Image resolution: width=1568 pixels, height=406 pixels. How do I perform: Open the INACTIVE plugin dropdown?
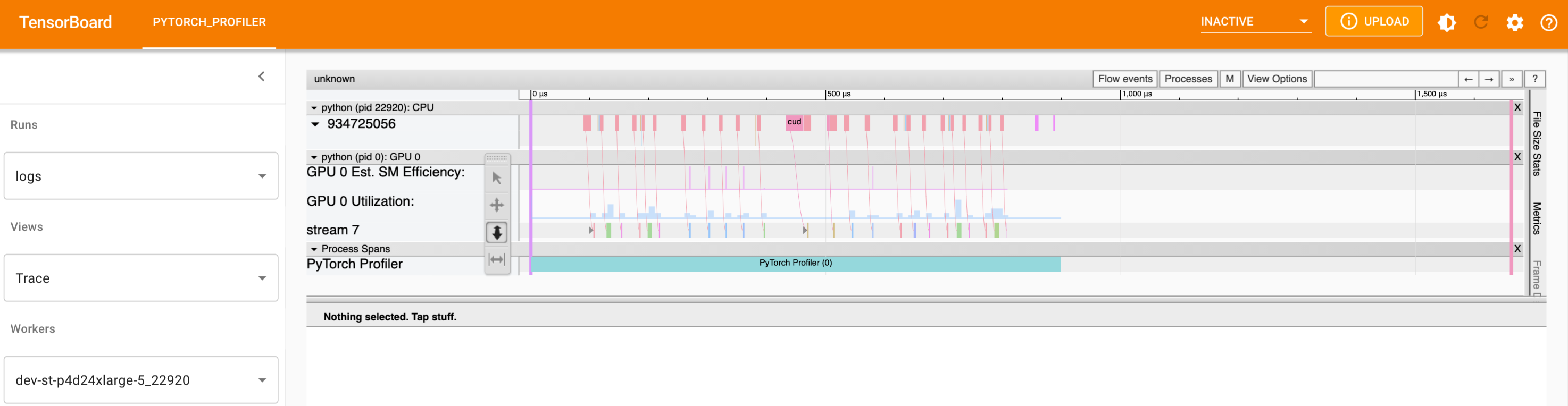(1255, 22)
